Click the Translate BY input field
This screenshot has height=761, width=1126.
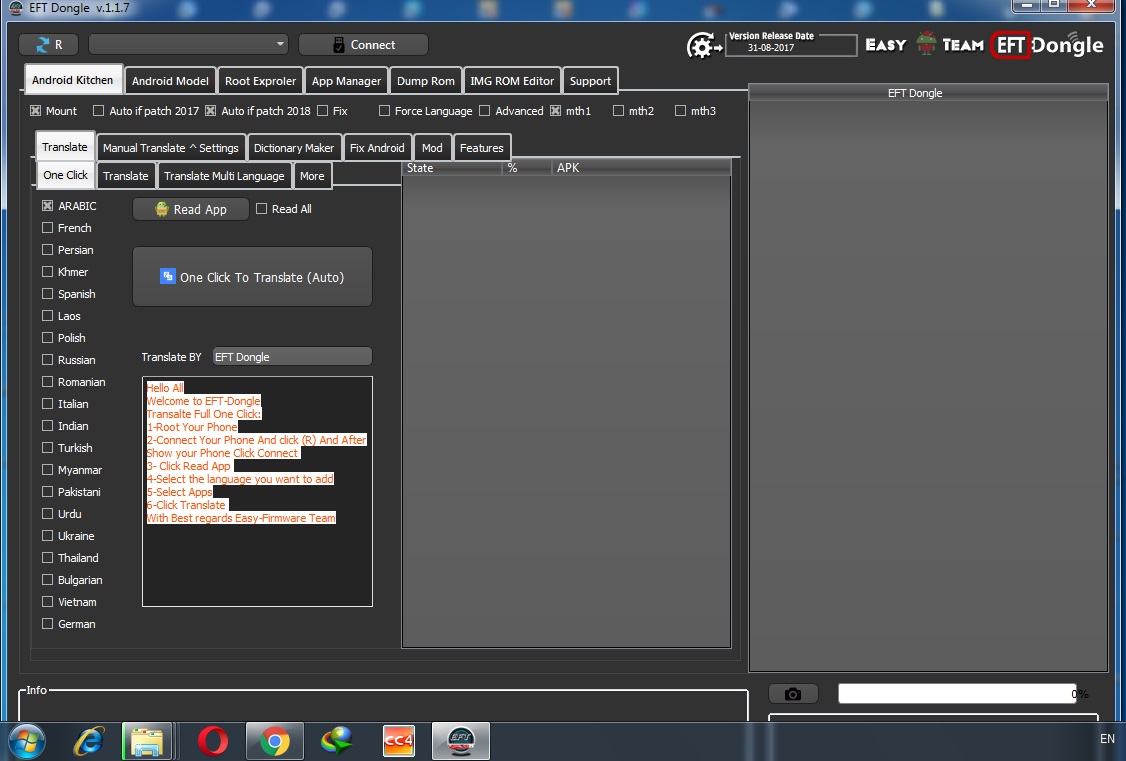(x=292, y=357)
